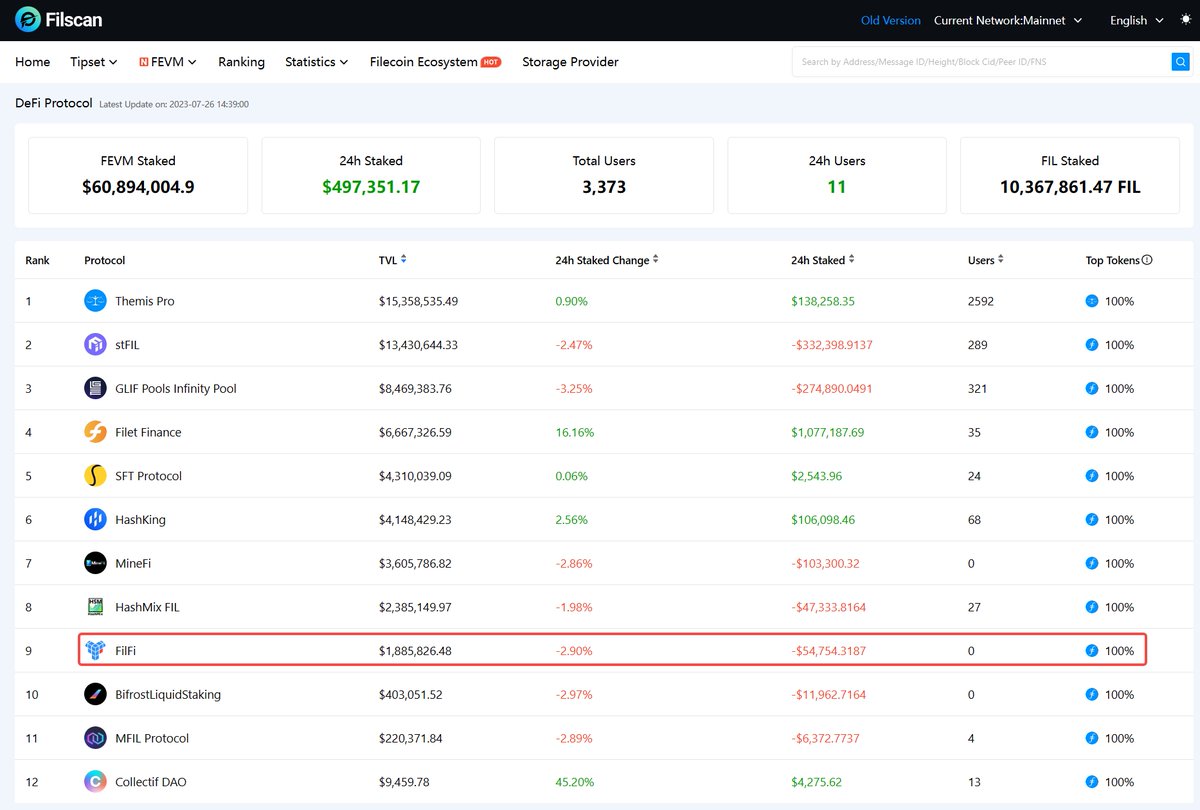Click the blue search magnifier button

pyautogui.click(x=1180, y=62)
